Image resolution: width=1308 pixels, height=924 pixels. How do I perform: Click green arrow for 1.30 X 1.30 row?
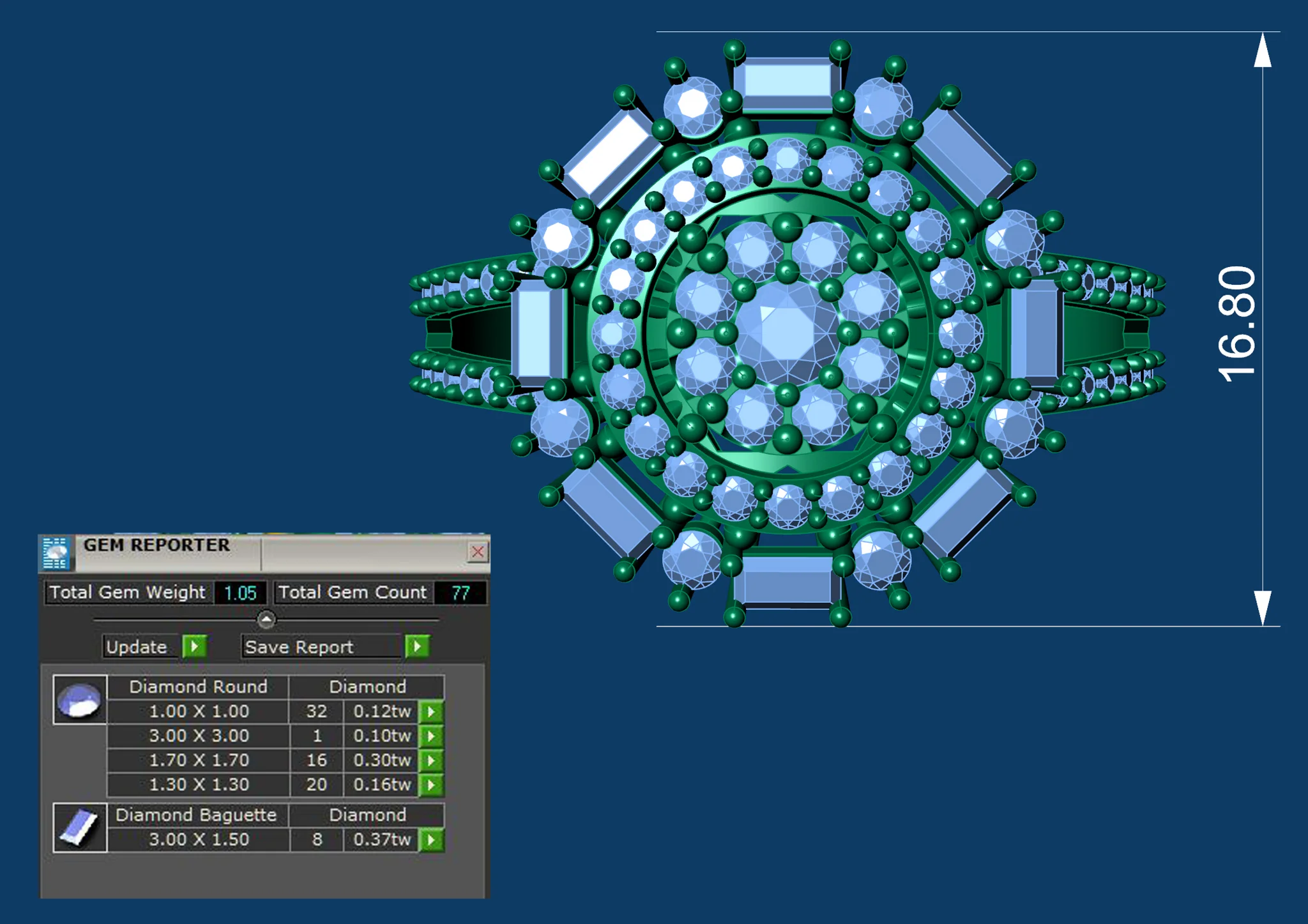point(431,784)
